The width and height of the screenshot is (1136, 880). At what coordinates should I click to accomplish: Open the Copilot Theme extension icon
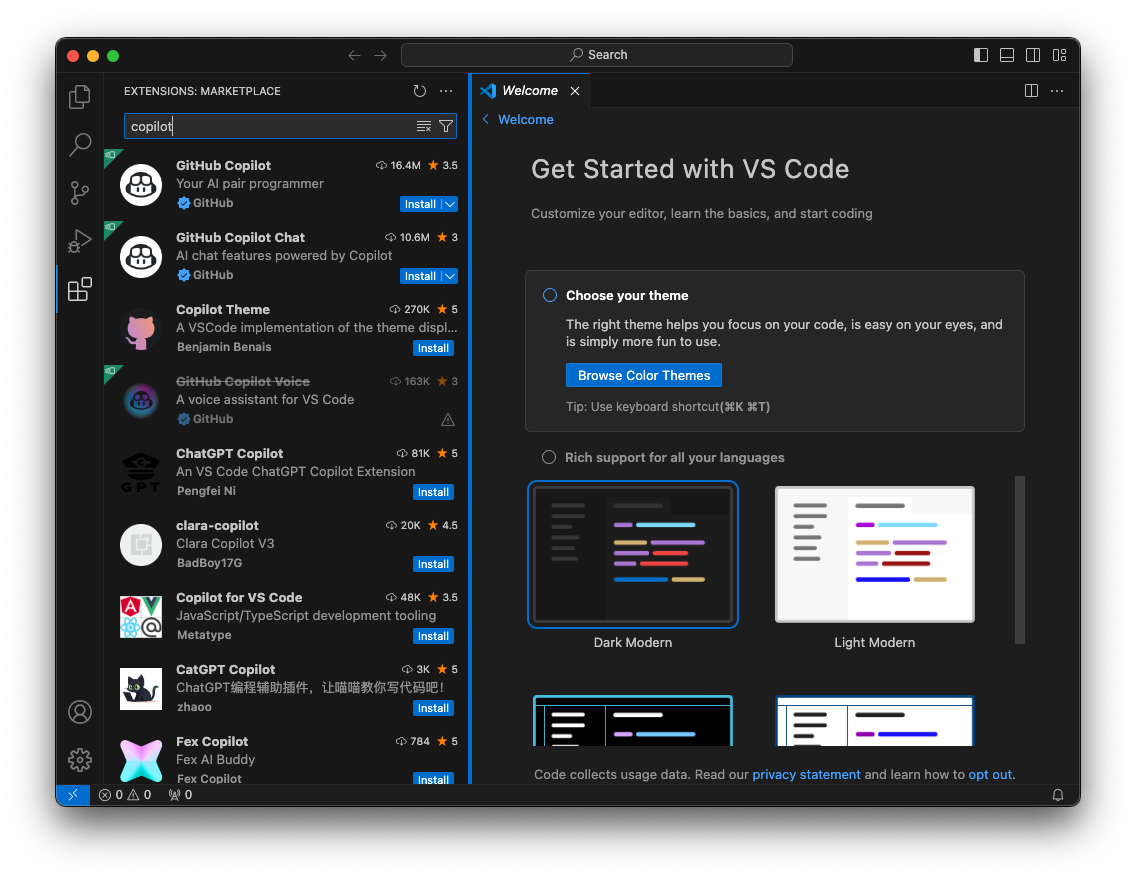[x=141, y=329]
